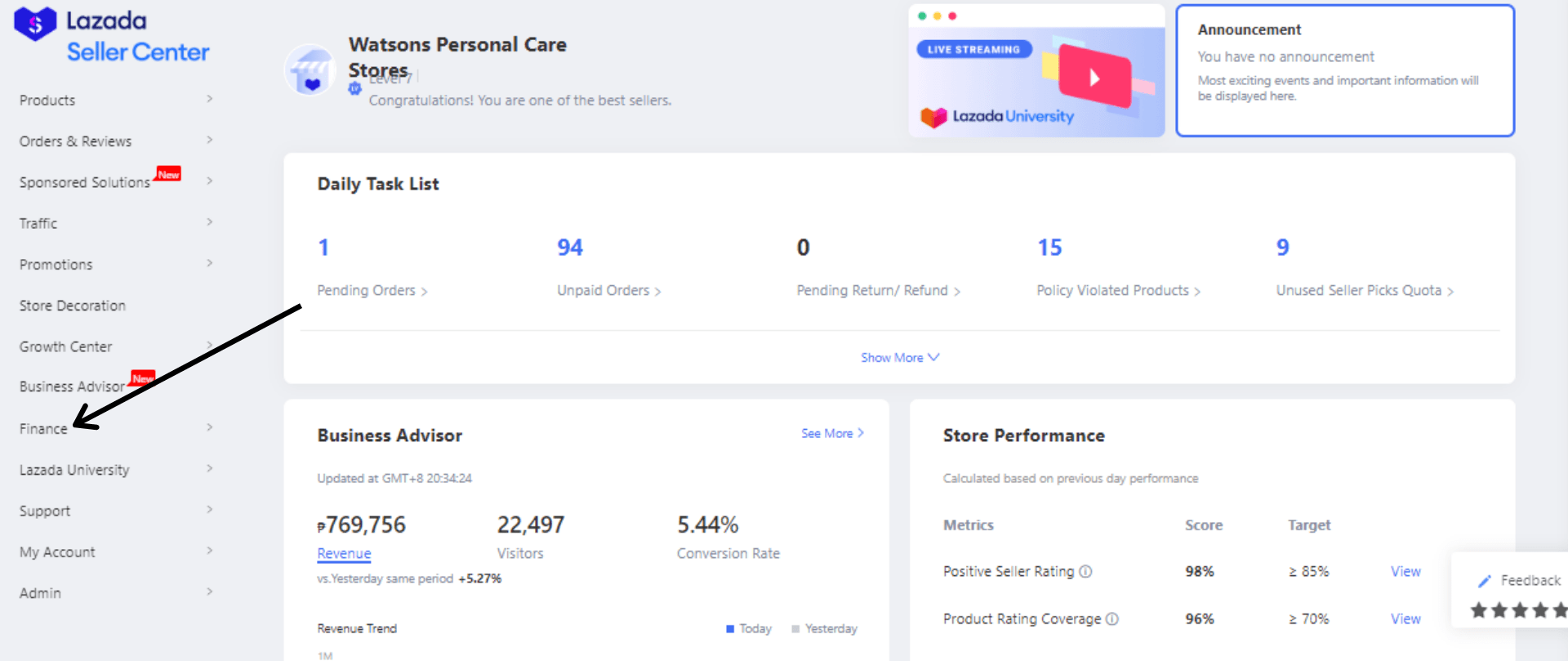View Positive Seller Rating details

point(1405,572)
